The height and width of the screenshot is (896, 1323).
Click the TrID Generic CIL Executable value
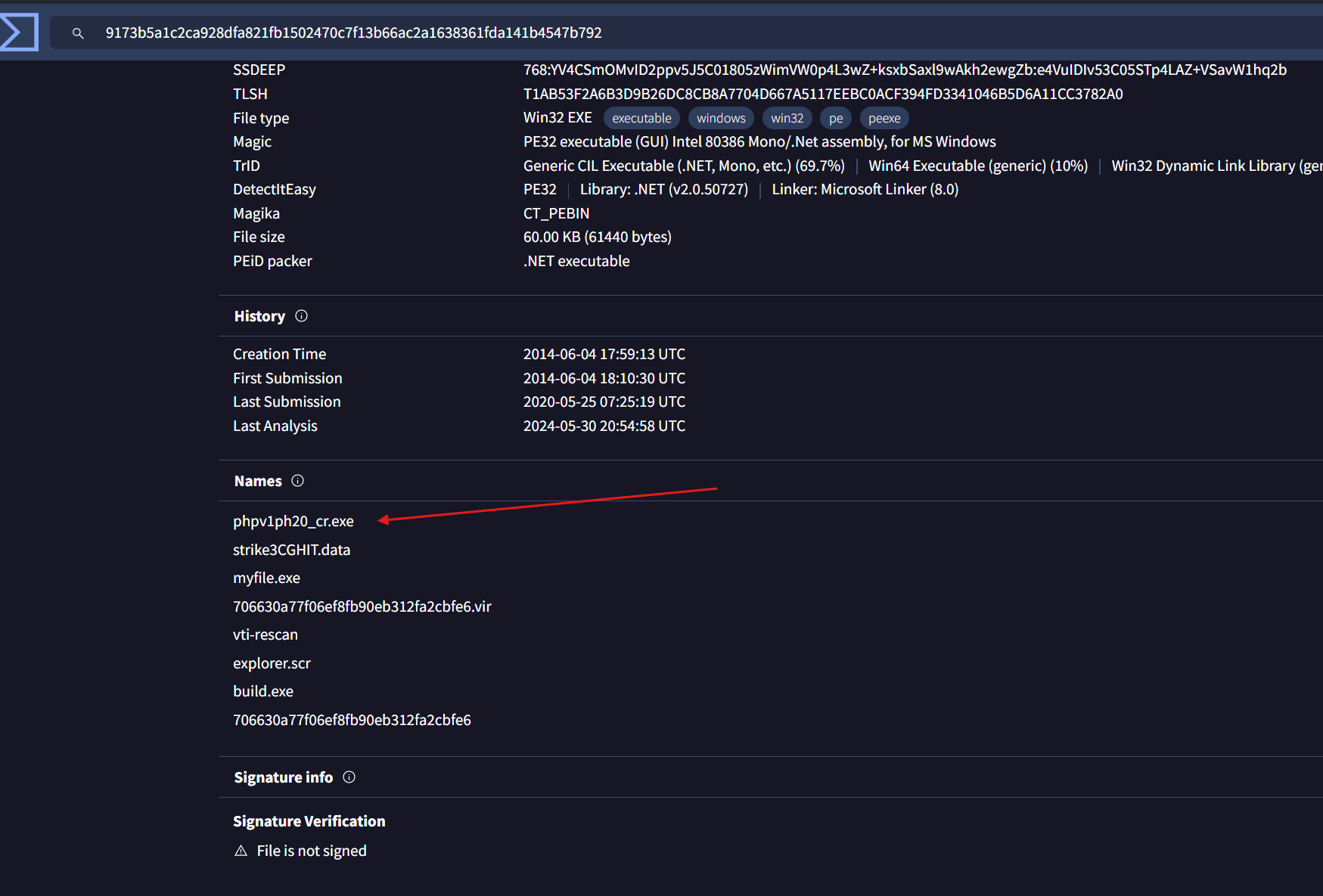[684, 166]
